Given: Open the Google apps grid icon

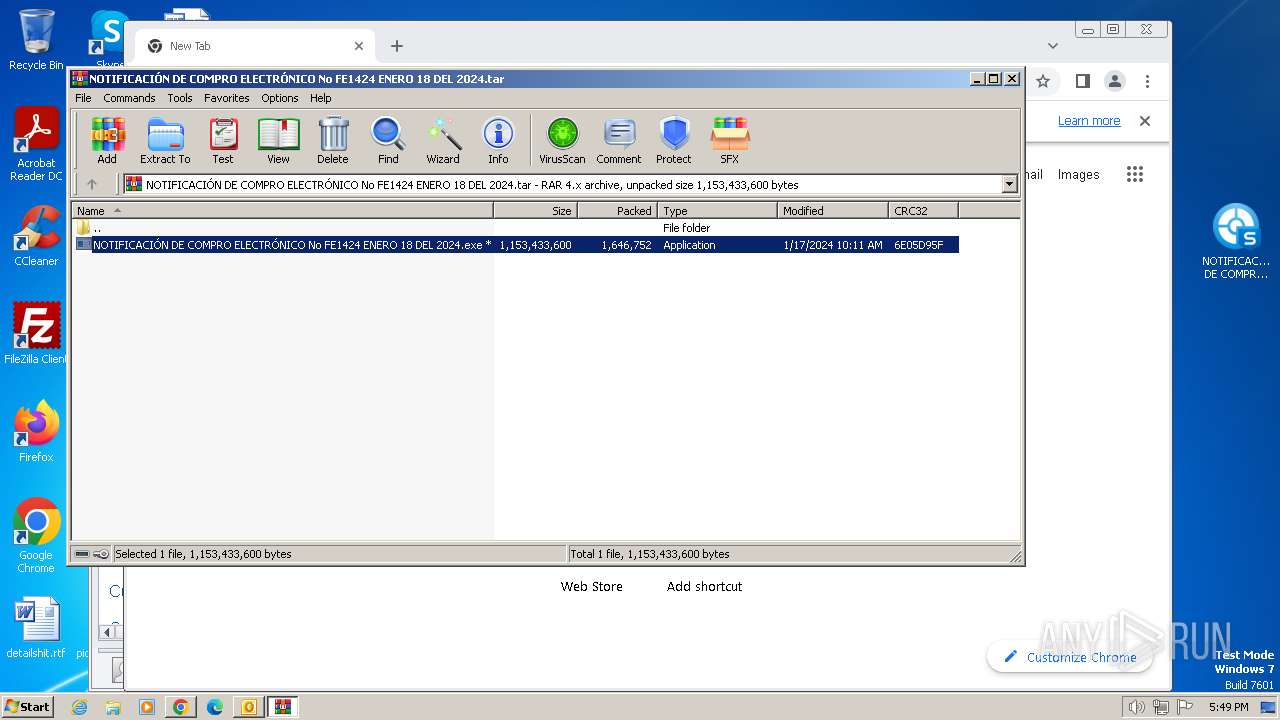Looking at the screenshot, I should click(x=1134, y=174).
